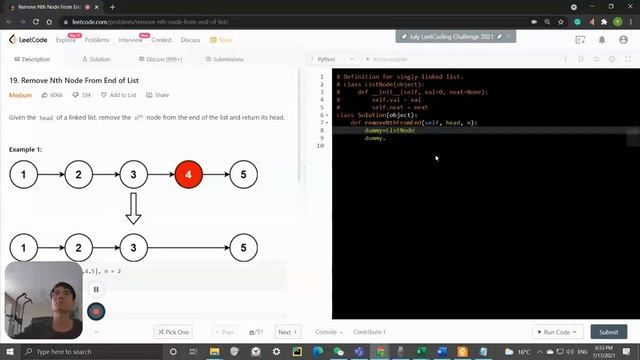
Task: Click the curly braces editor icon
Action: (581, 59)
